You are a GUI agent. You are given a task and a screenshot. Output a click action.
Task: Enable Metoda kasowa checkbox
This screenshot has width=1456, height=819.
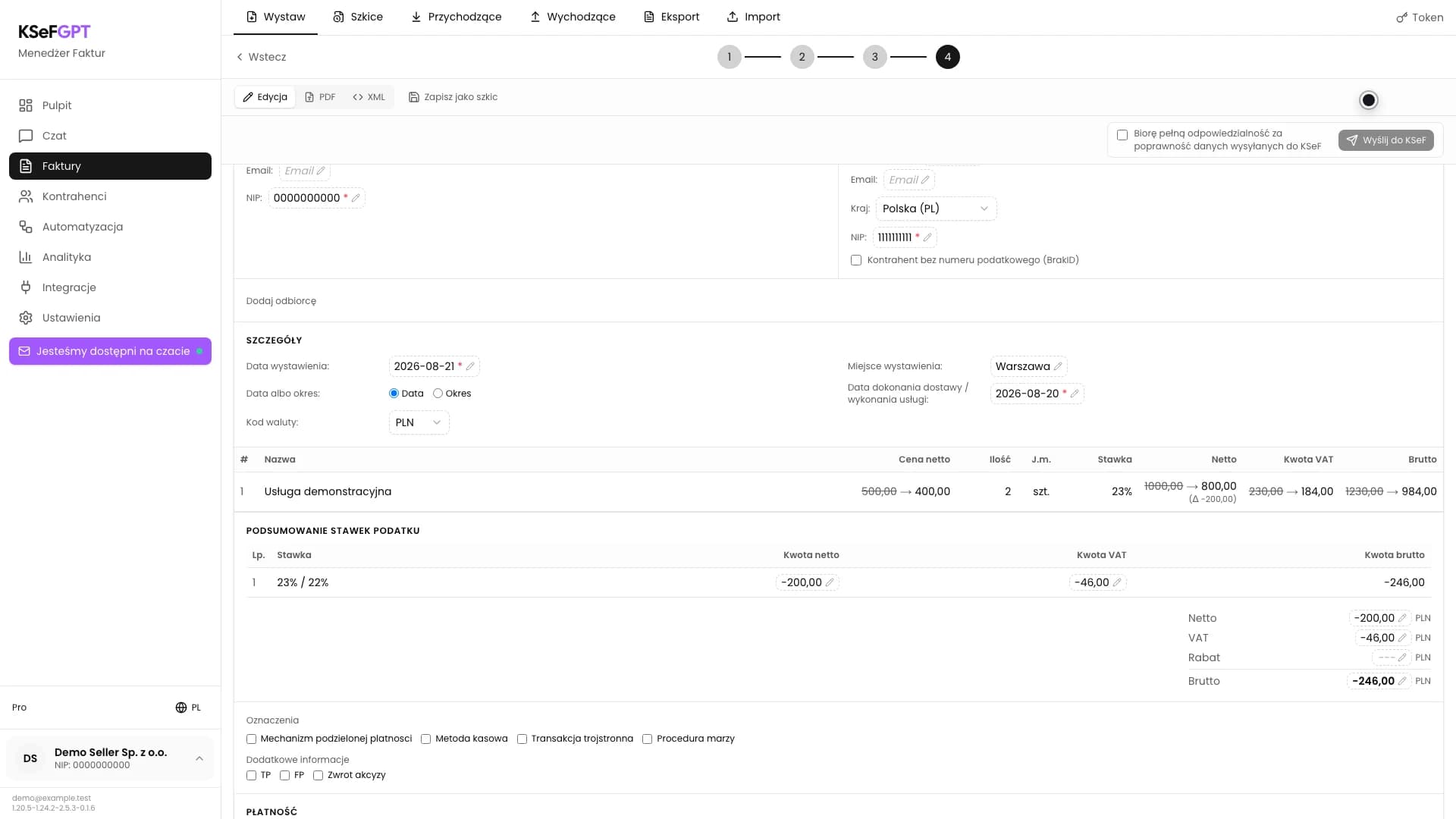pyautogui.click(x=425, y=739)
